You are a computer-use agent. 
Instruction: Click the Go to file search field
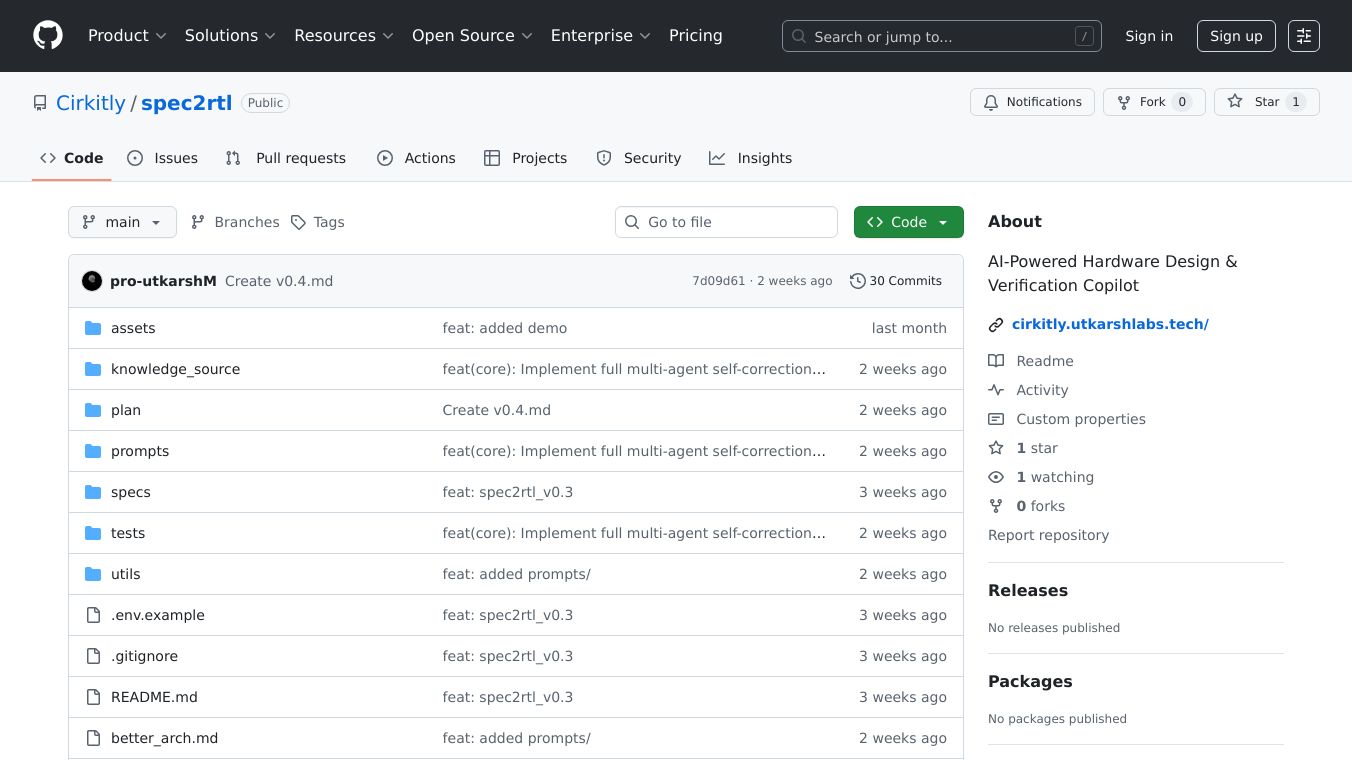coord(726,222)
